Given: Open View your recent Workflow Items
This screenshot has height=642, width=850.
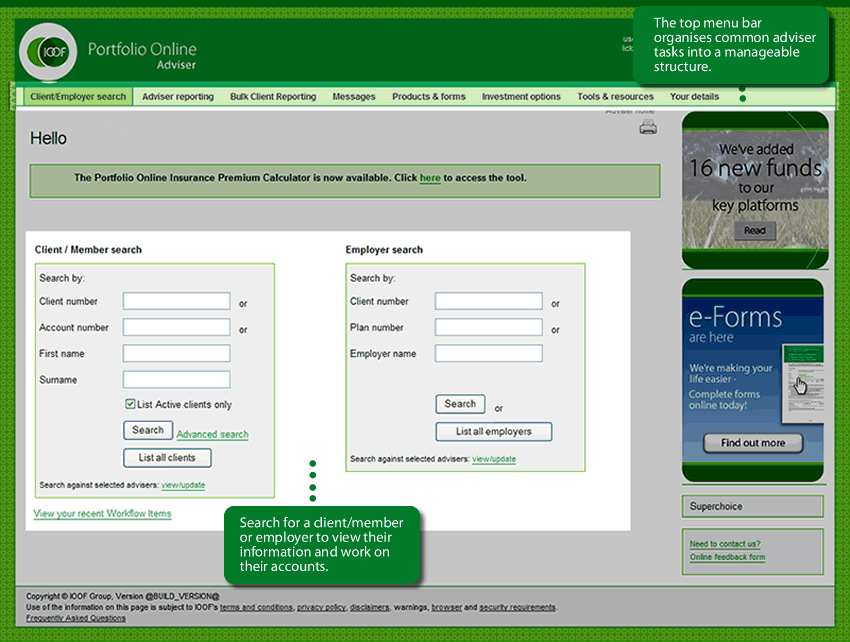Looking at the screenshot, I should pyautogui.click(x=102, y=513).
